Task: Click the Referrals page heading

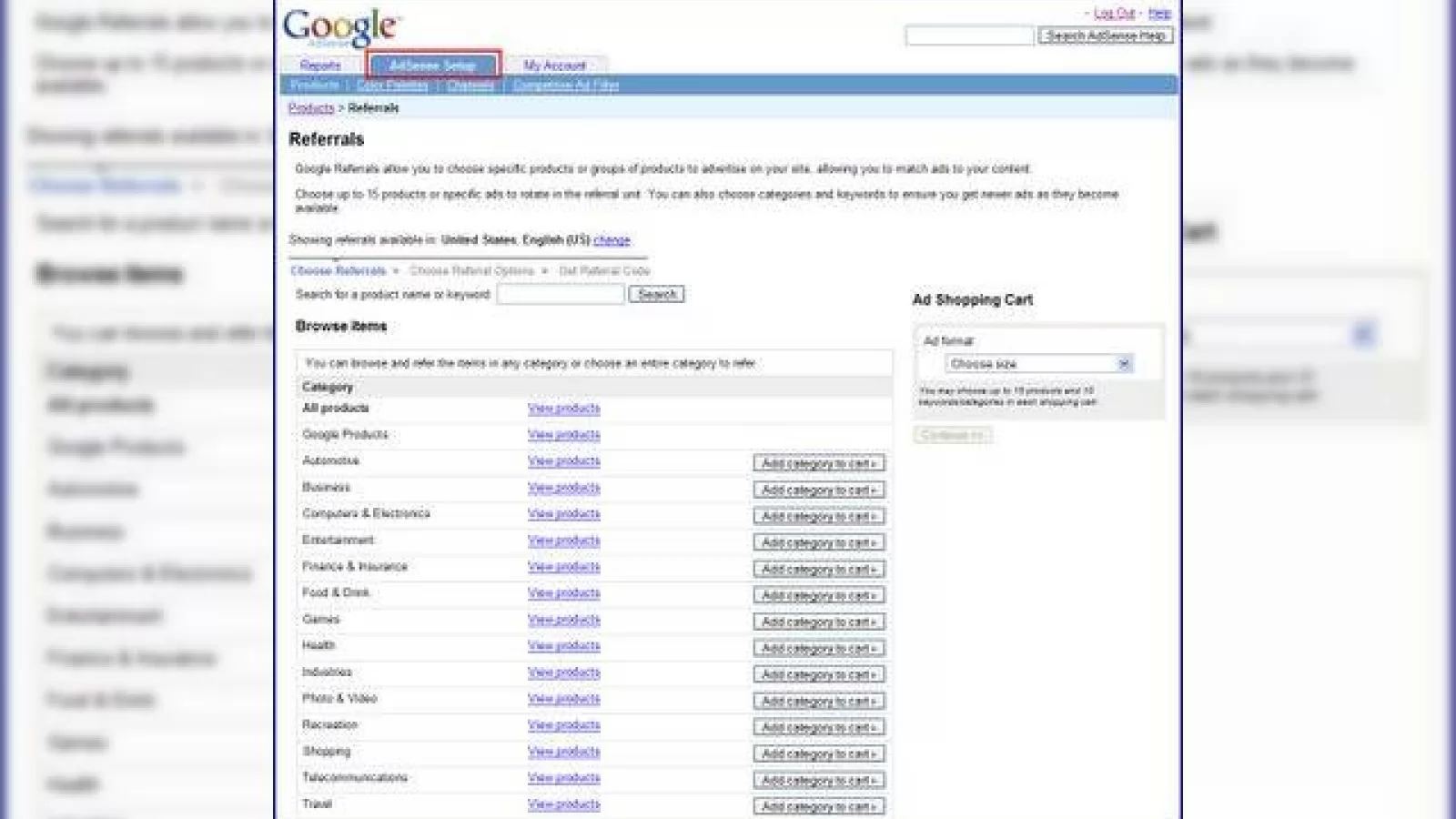Action: 326,139
